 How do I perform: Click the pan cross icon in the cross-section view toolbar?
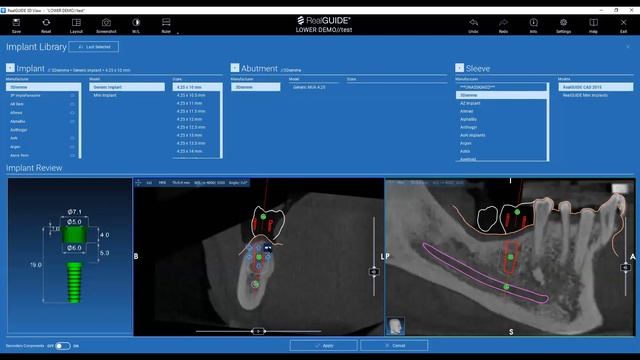pyautogui.click(x=138, y=183)
